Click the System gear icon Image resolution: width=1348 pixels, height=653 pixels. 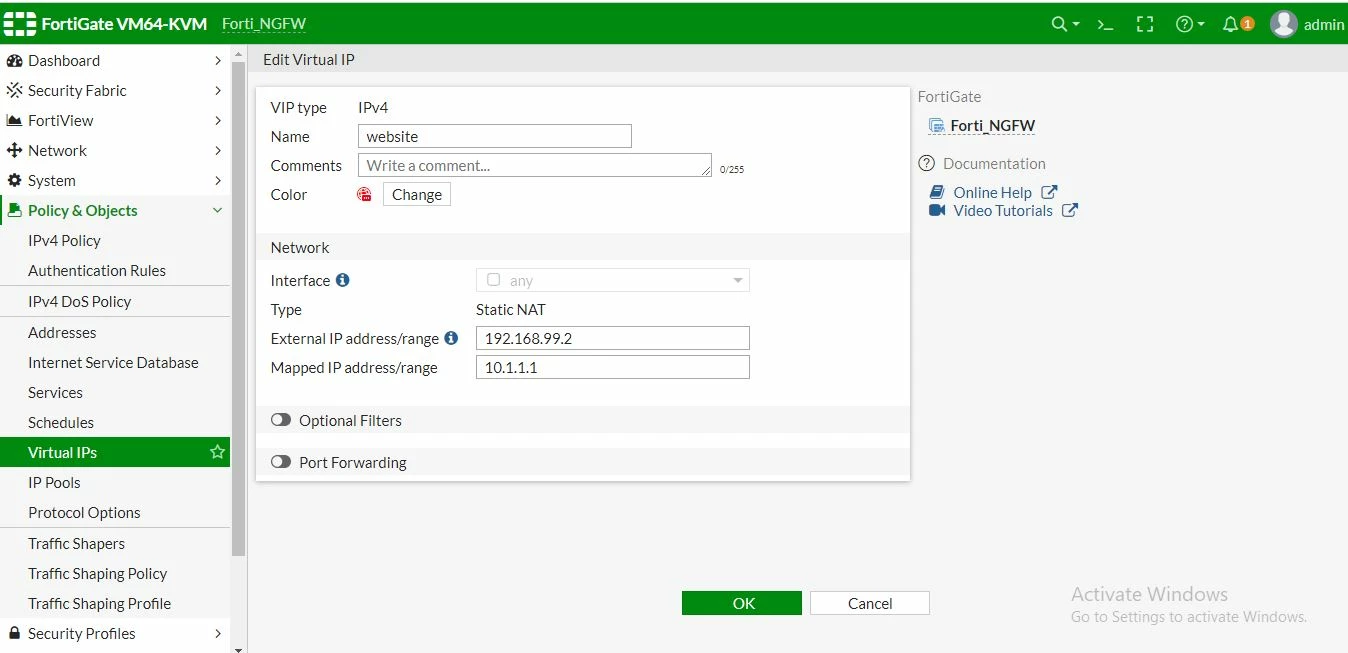pyautogui.click(x=14, y=181)
